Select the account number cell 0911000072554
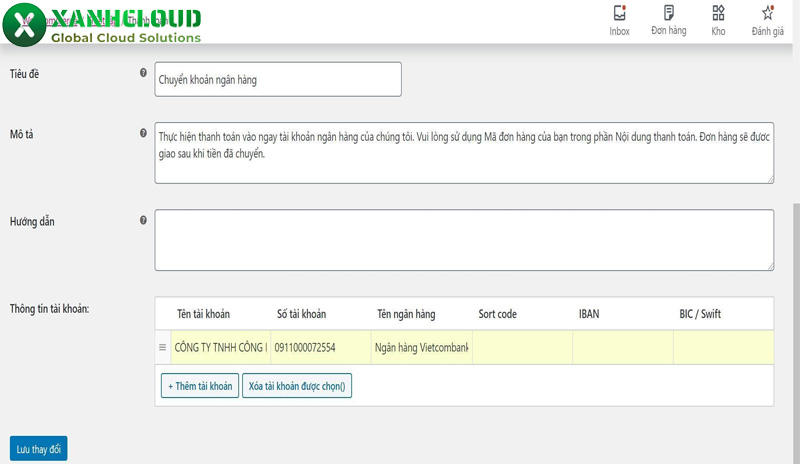Image resolution: width=800 pixels, height=464 pixels. [320, 348]
